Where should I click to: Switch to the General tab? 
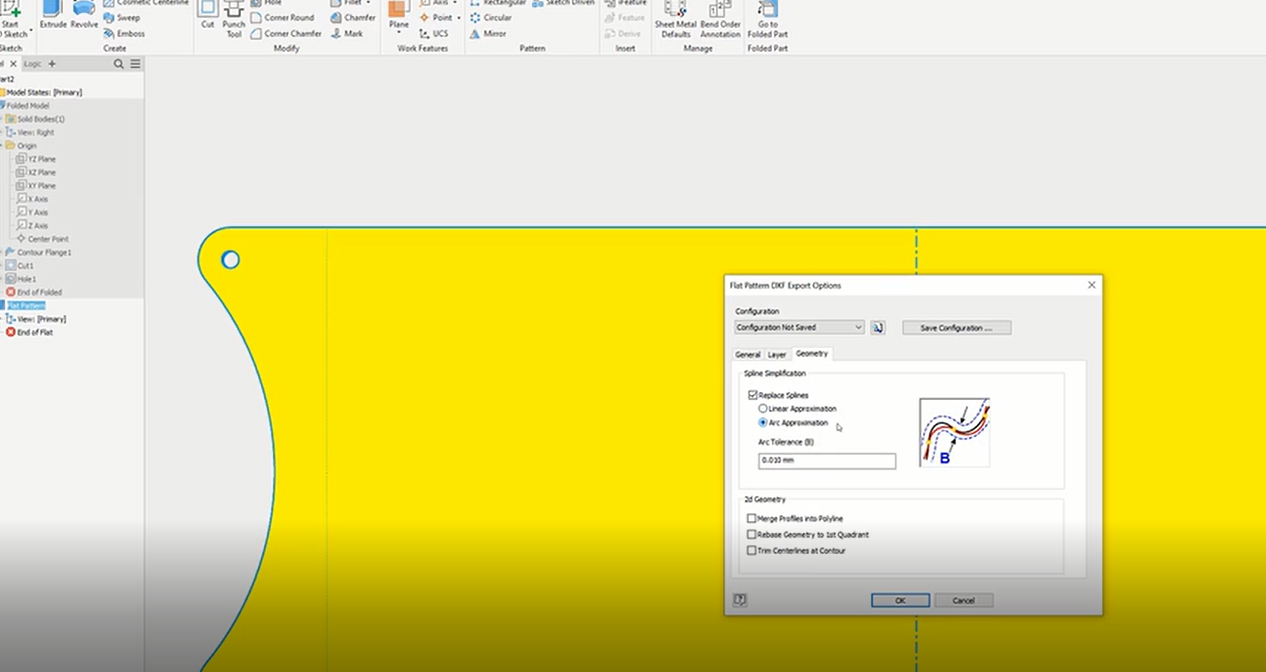point(748,355)
